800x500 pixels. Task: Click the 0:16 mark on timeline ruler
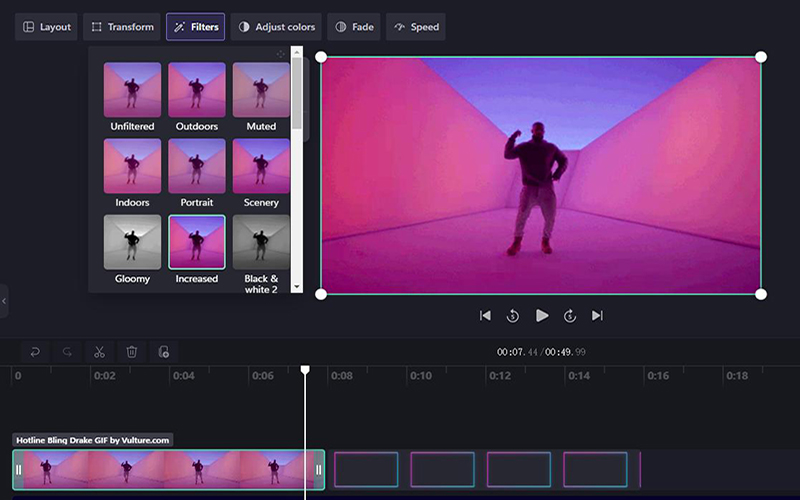pos(658,376)
